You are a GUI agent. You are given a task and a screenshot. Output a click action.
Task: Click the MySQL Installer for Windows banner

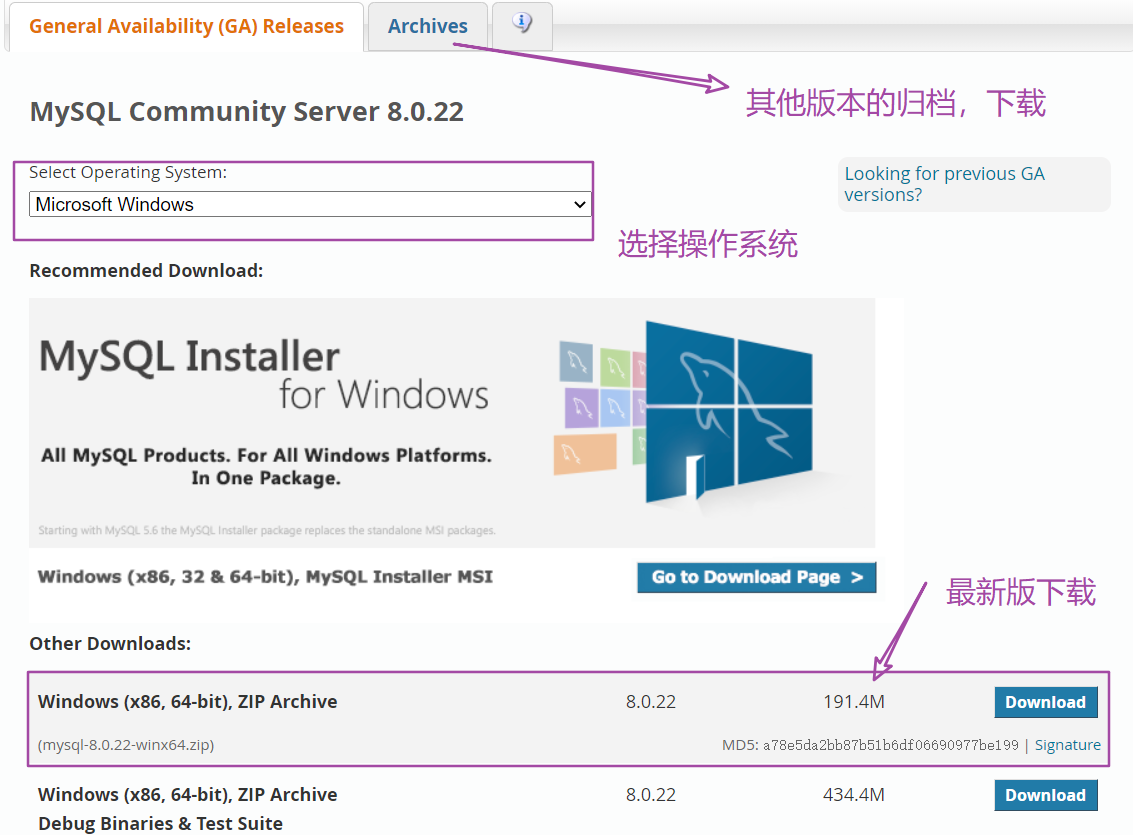452,423
